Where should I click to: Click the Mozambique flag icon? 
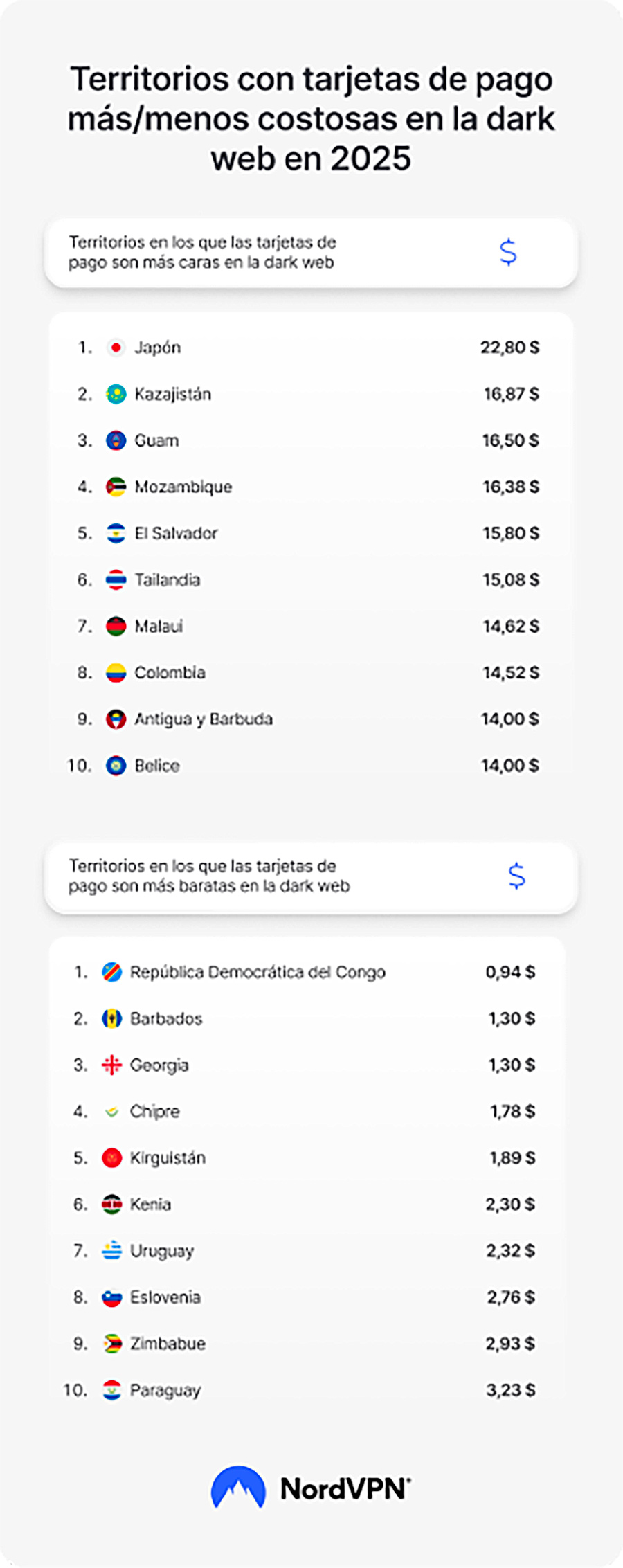tap(116, 487)
